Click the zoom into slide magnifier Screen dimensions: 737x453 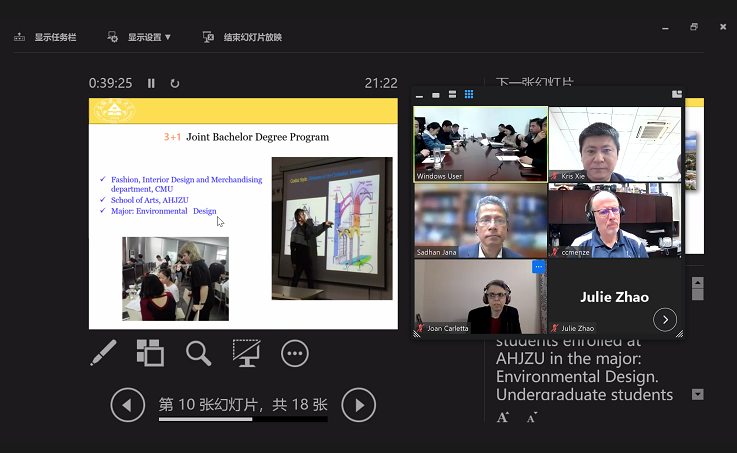coord(198,352)
